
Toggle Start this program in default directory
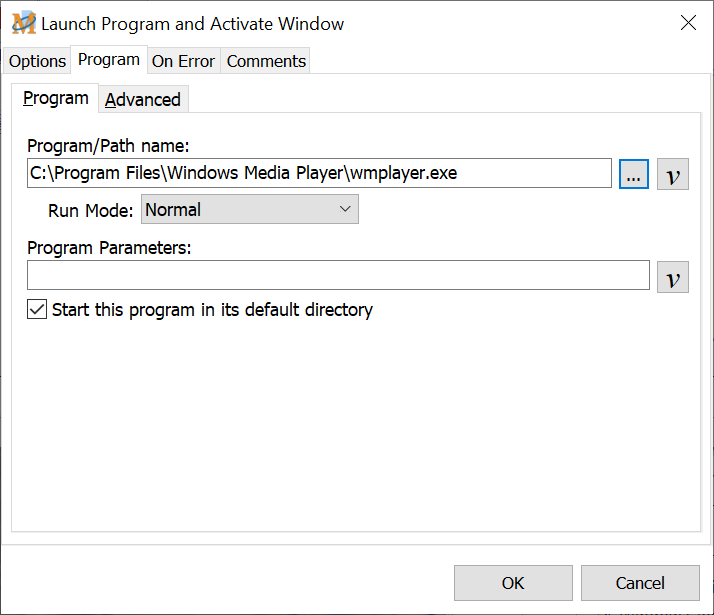(37, 310)
